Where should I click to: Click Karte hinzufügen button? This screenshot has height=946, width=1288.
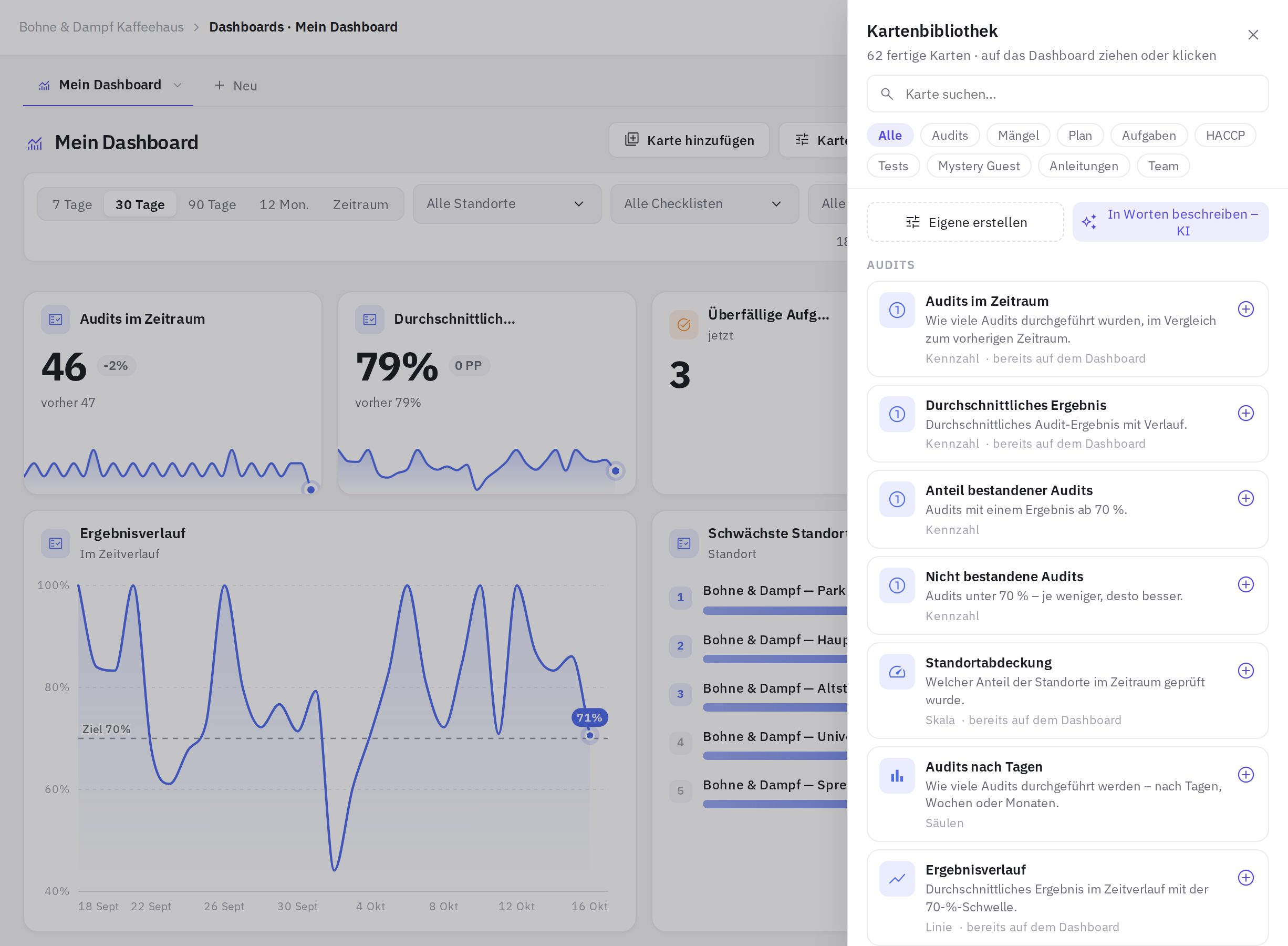689,140
